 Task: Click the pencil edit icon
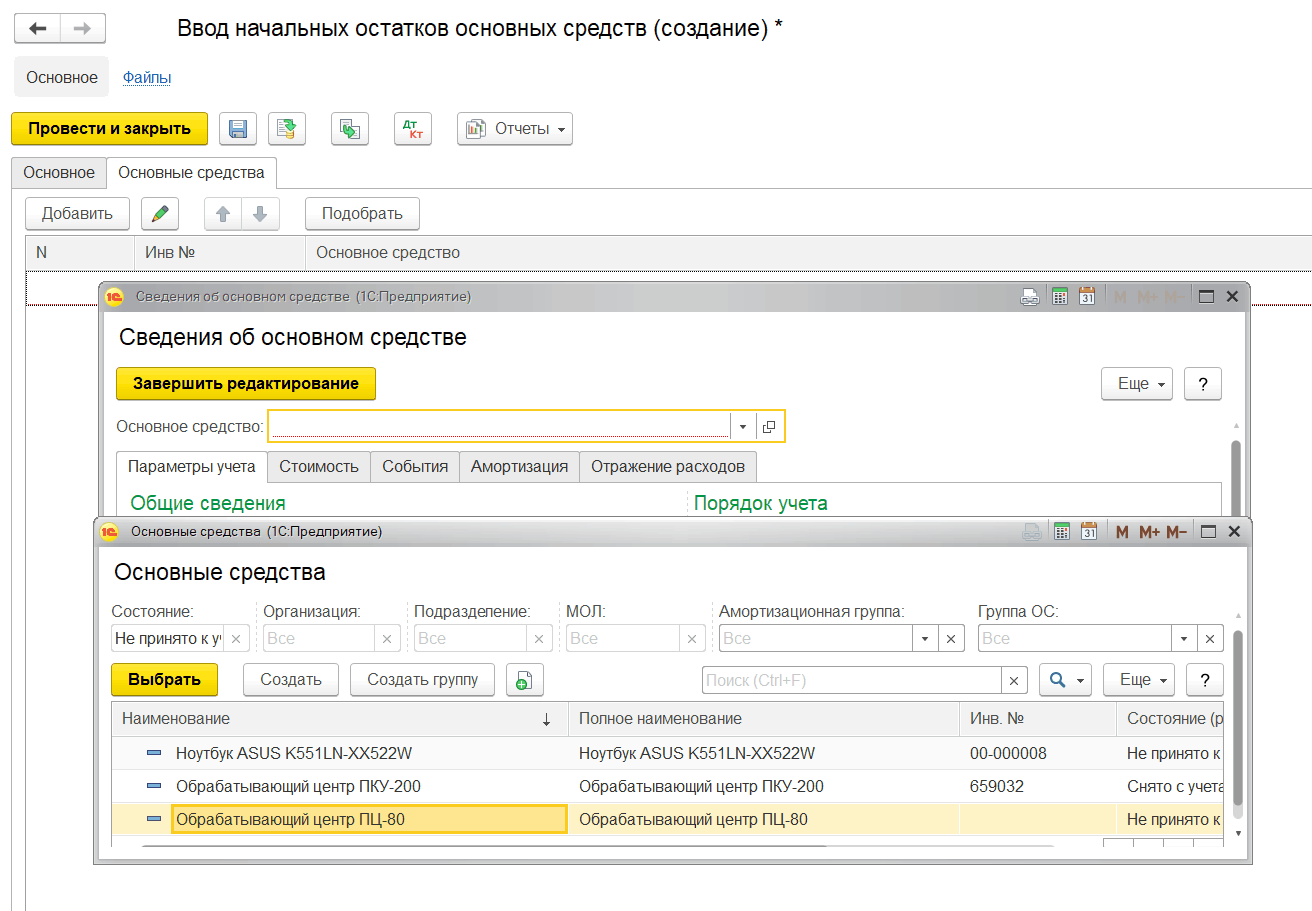(160, 213)
